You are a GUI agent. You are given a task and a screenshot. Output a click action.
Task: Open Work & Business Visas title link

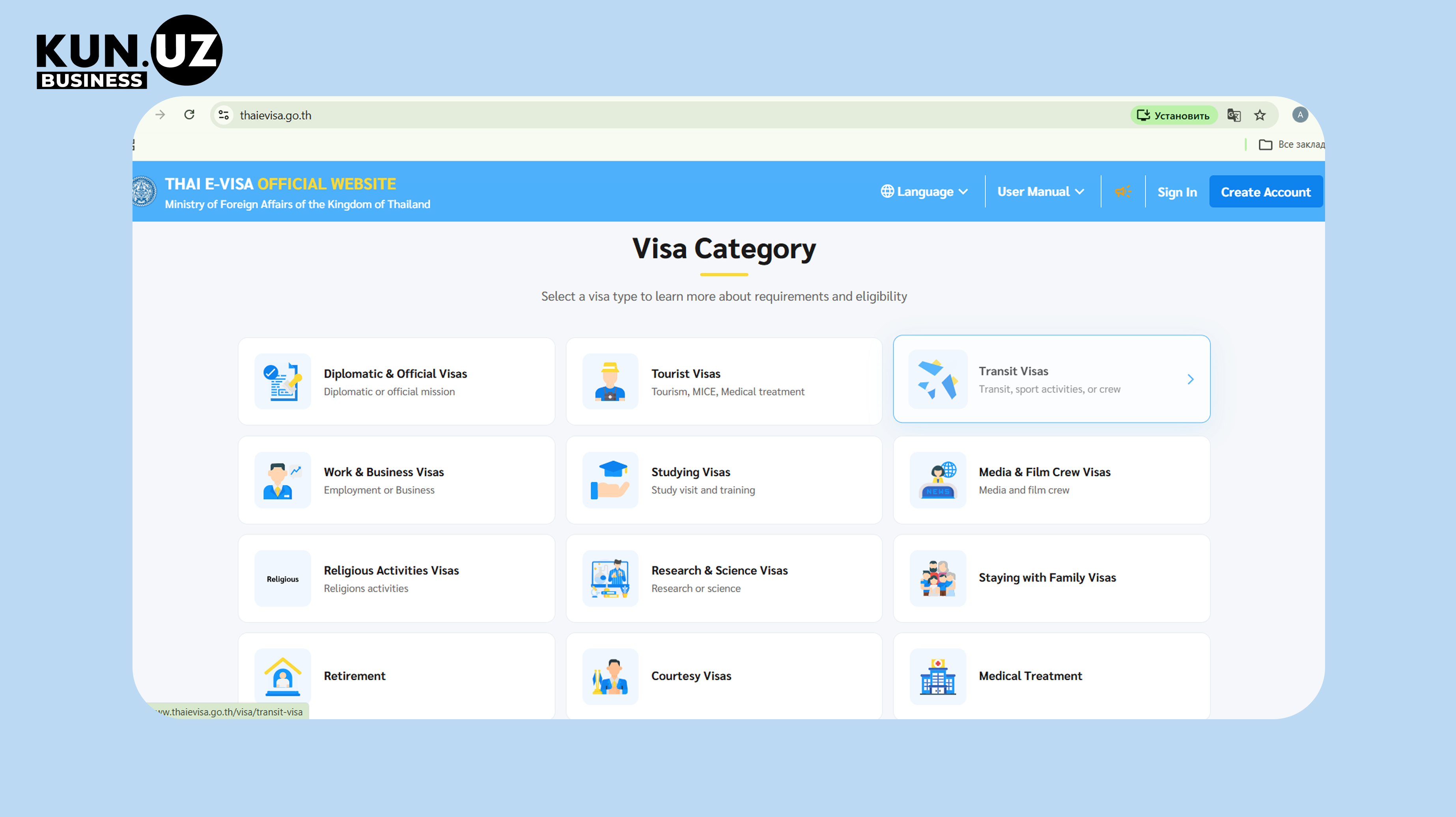pos(384,472)
